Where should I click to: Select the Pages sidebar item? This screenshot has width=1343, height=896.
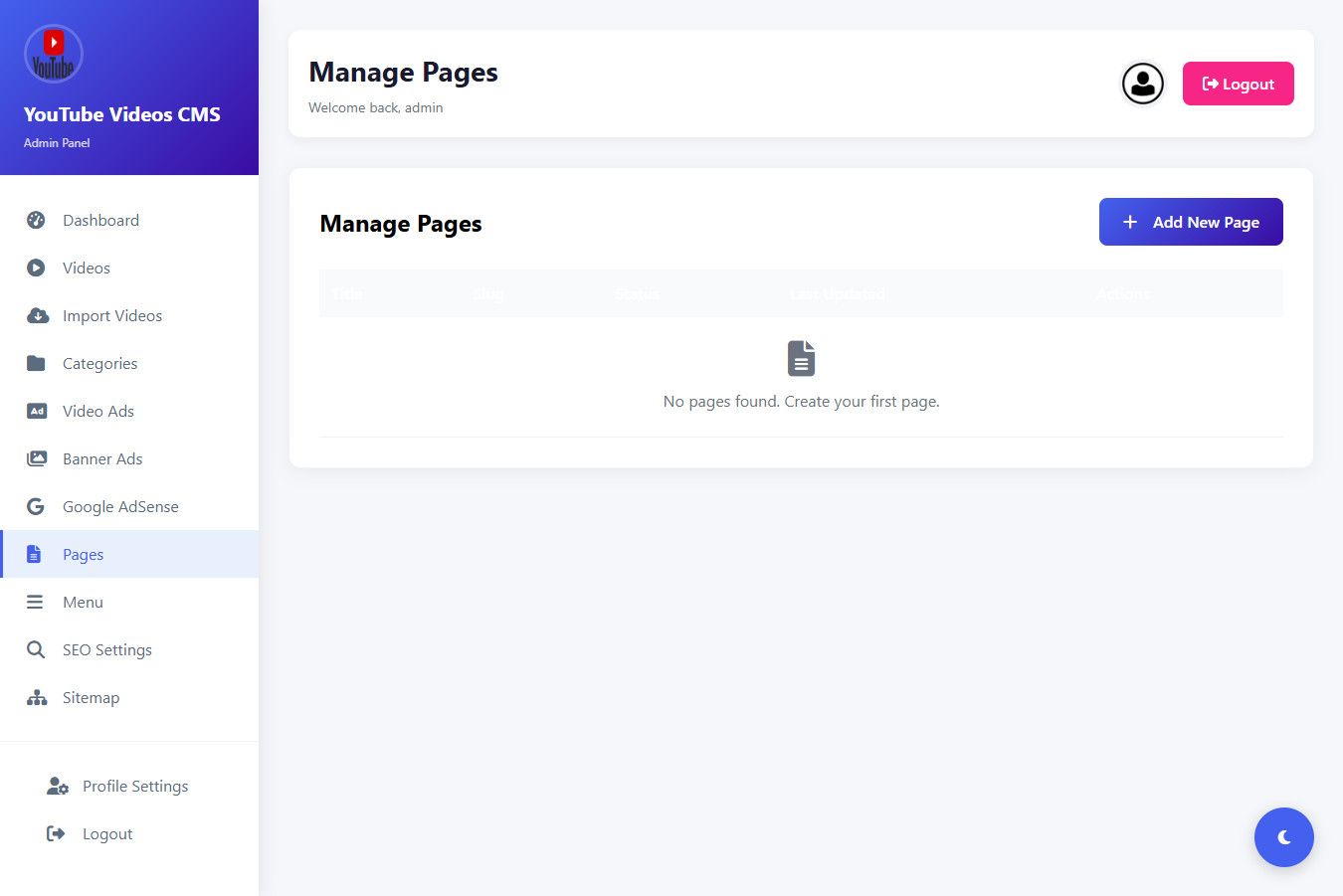tap(129, 554)
